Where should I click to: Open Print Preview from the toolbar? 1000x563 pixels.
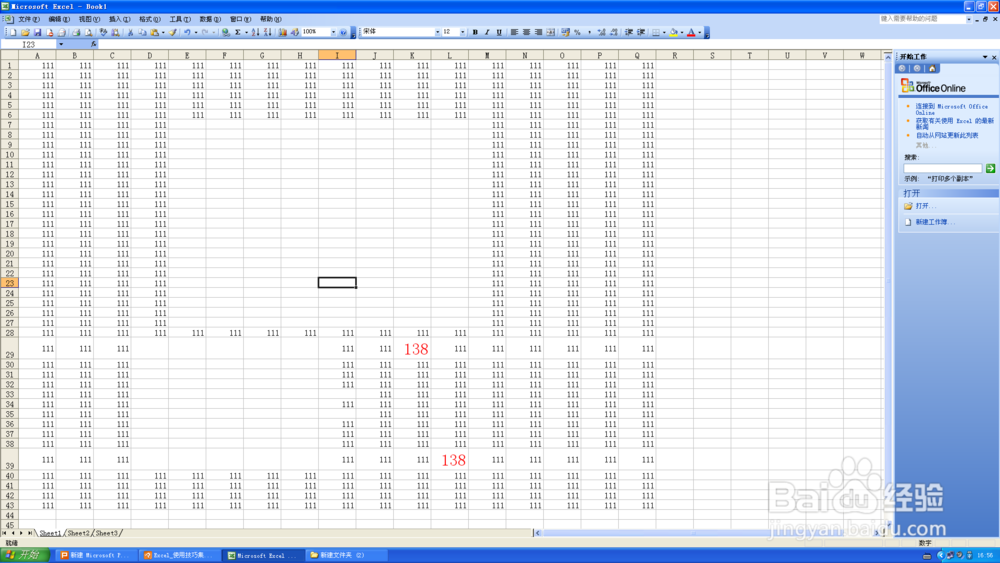pos(89,32)
